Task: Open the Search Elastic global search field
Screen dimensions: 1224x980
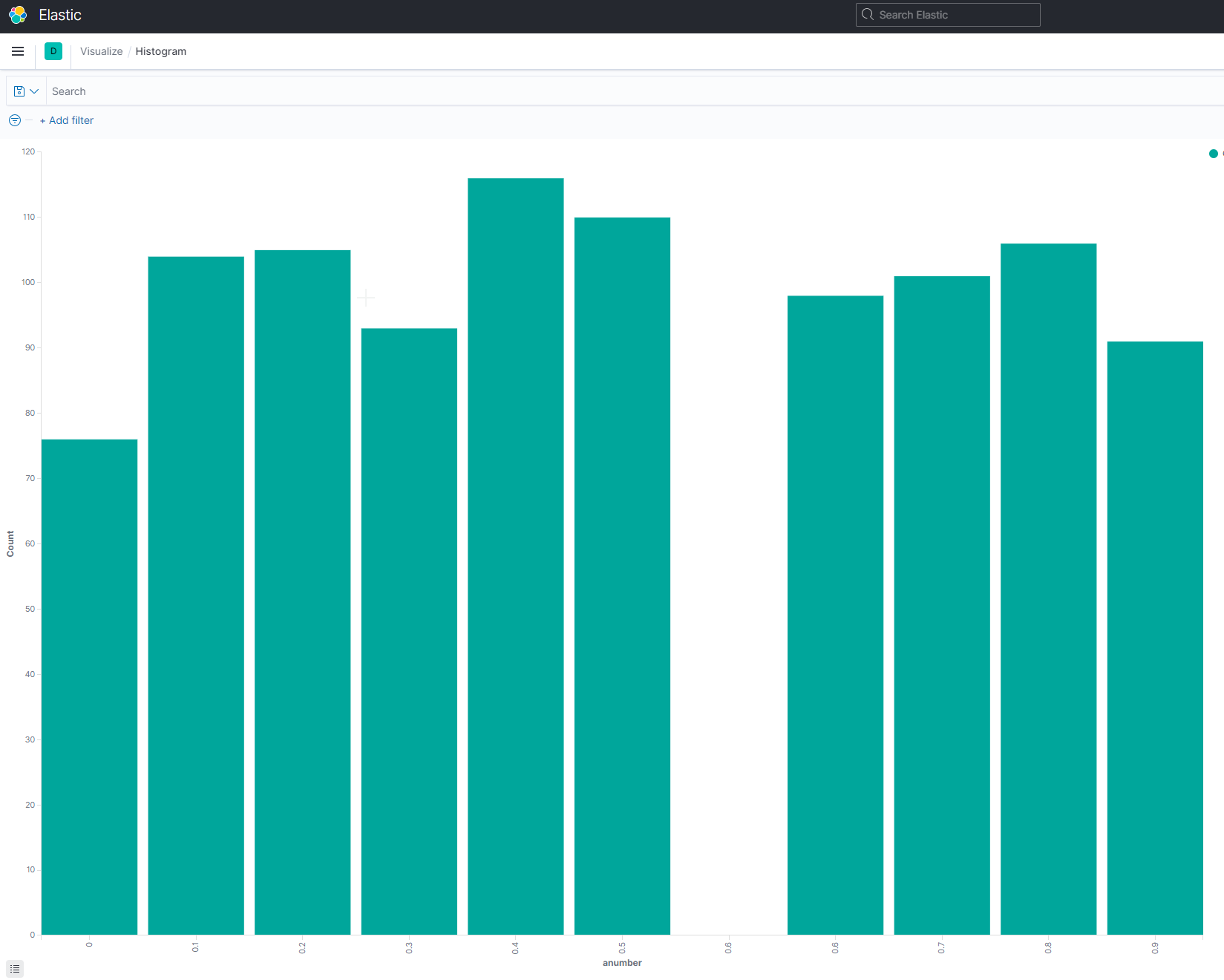Action: point(947,14)
